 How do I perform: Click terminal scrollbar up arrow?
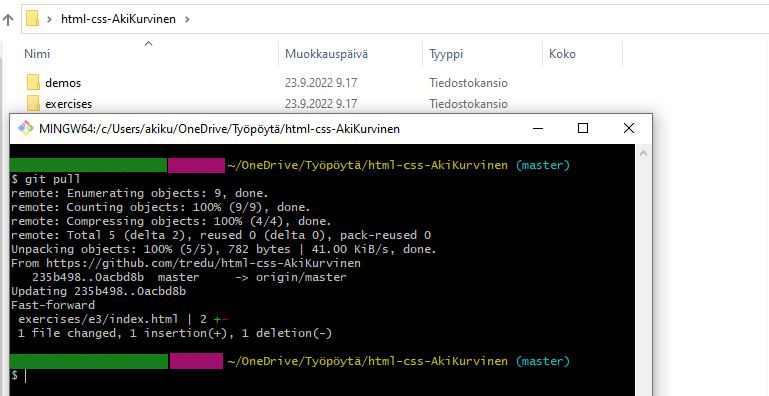[643, 154]
